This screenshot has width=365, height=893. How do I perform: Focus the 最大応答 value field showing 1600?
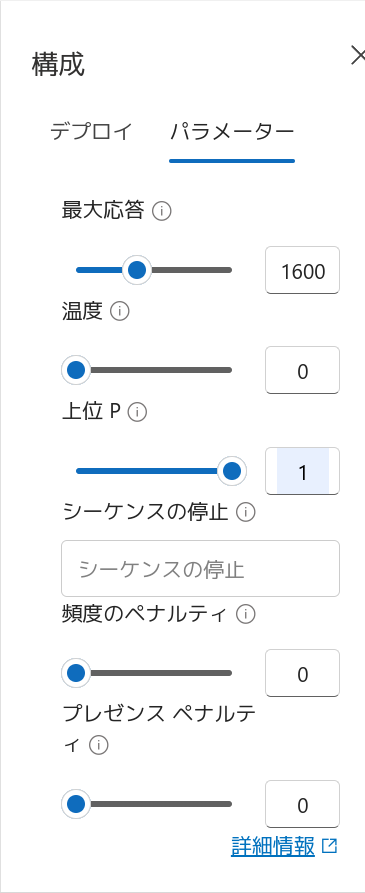pos(302,271)
